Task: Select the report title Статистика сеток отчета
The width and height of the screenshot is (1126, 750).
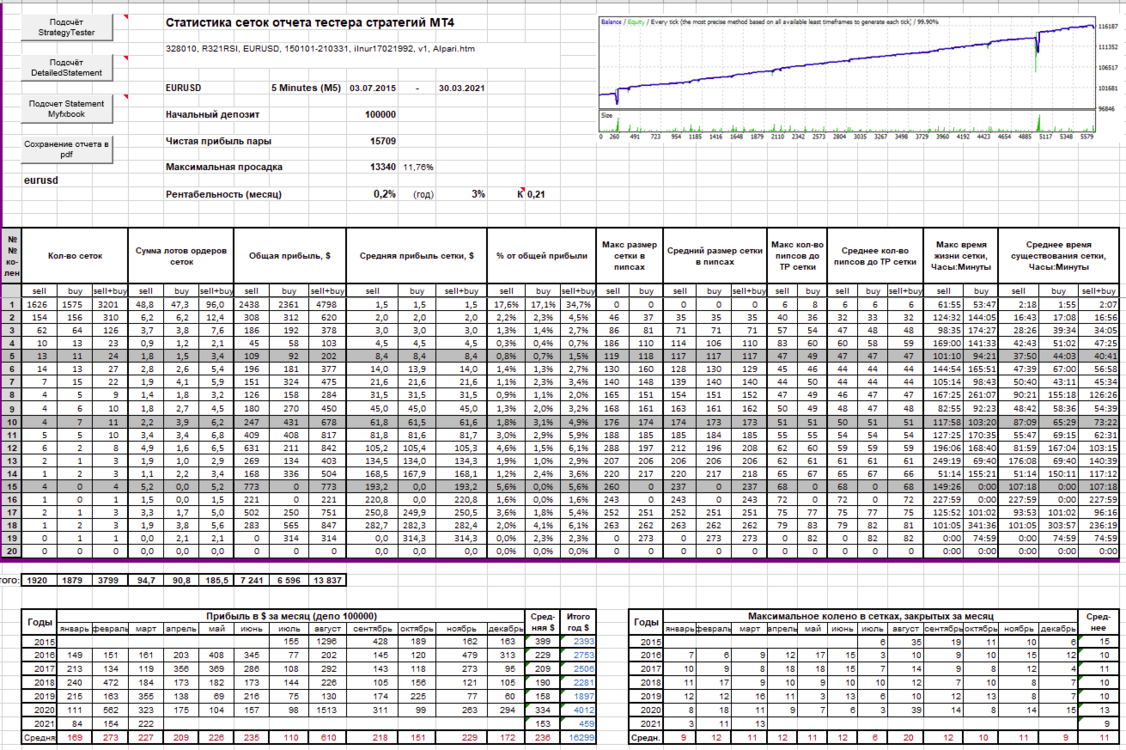Action: (310, 22)
